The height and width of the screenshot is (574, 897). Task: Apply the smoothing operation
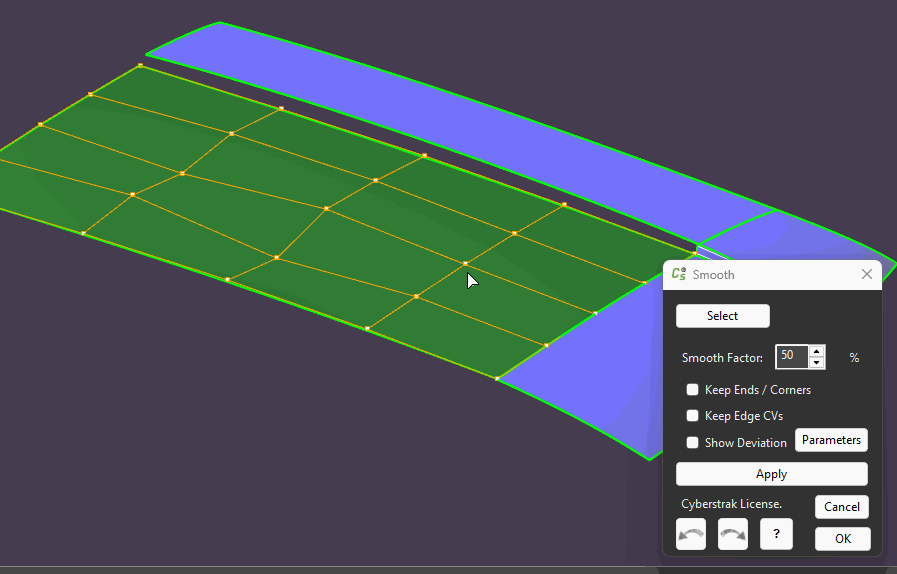tap(771, 474)
